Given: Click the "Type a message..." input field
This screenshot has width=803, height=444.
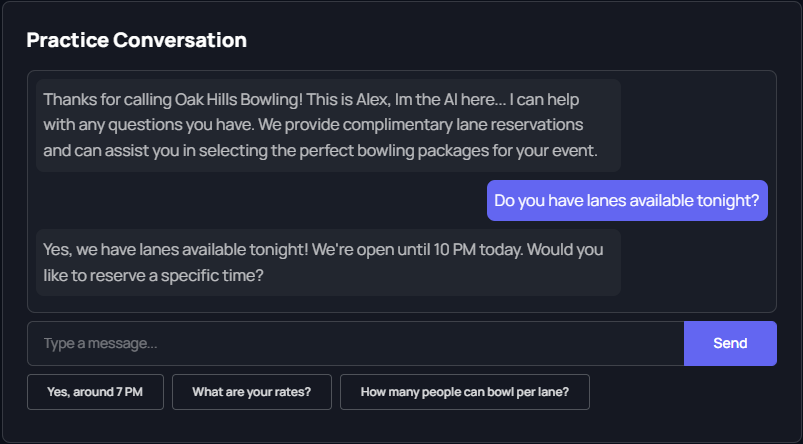Looking at the screenshot, I should click(x=355, y=343).
